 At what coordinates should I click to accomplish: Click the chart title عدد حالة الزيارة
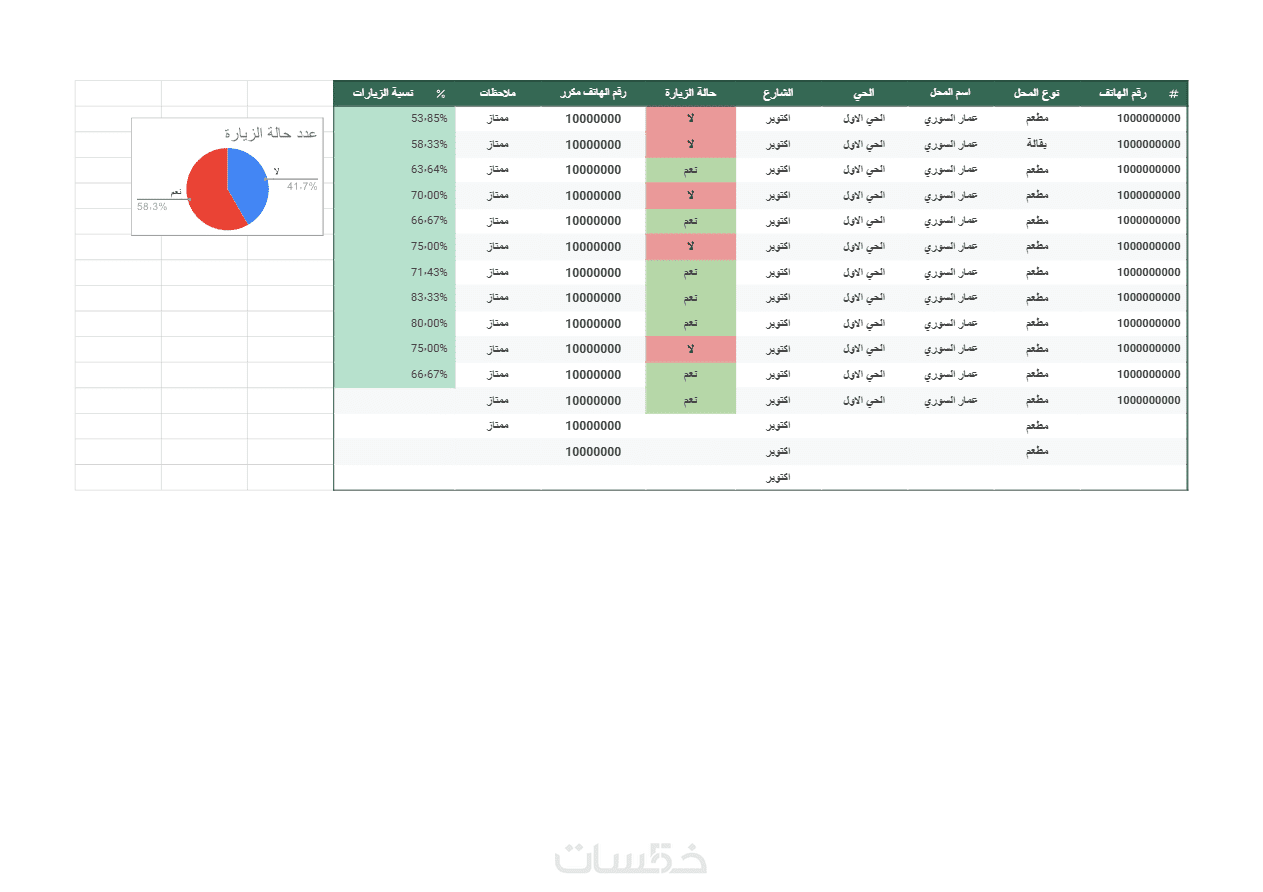tap(270, 134)
